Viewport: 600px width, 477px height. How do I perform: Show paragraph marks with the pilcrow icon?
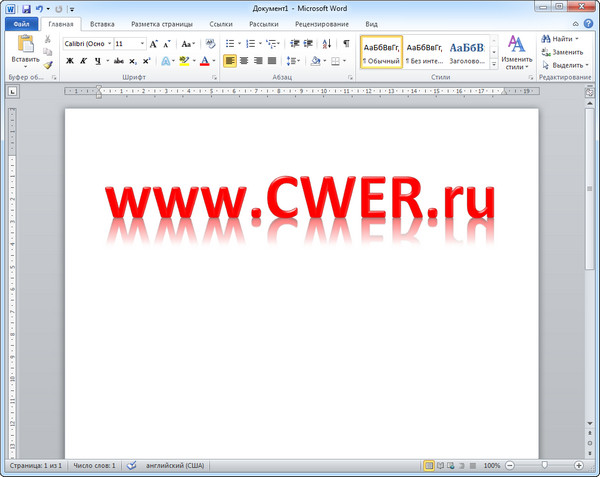(x=346, y=44)
